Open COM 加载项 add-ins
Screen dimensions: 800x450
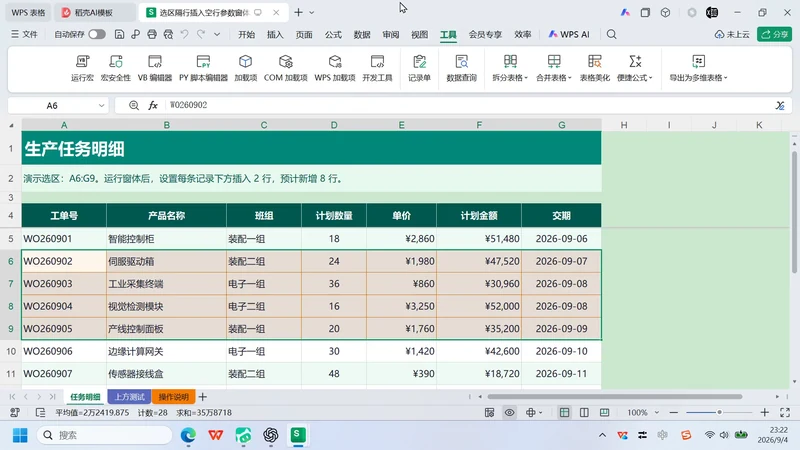click(285, 68)
